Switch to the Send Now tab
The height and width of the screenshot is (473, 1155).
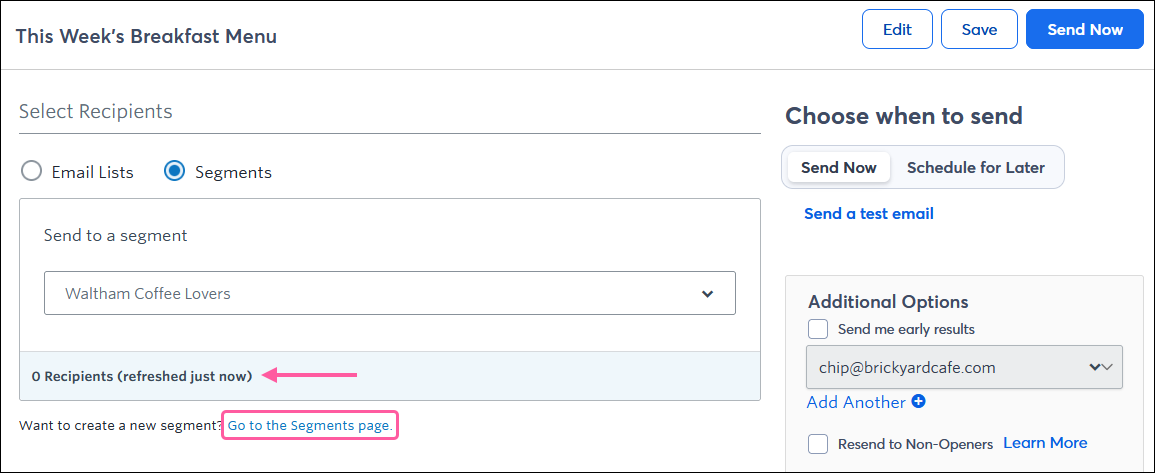click(839, 167)
